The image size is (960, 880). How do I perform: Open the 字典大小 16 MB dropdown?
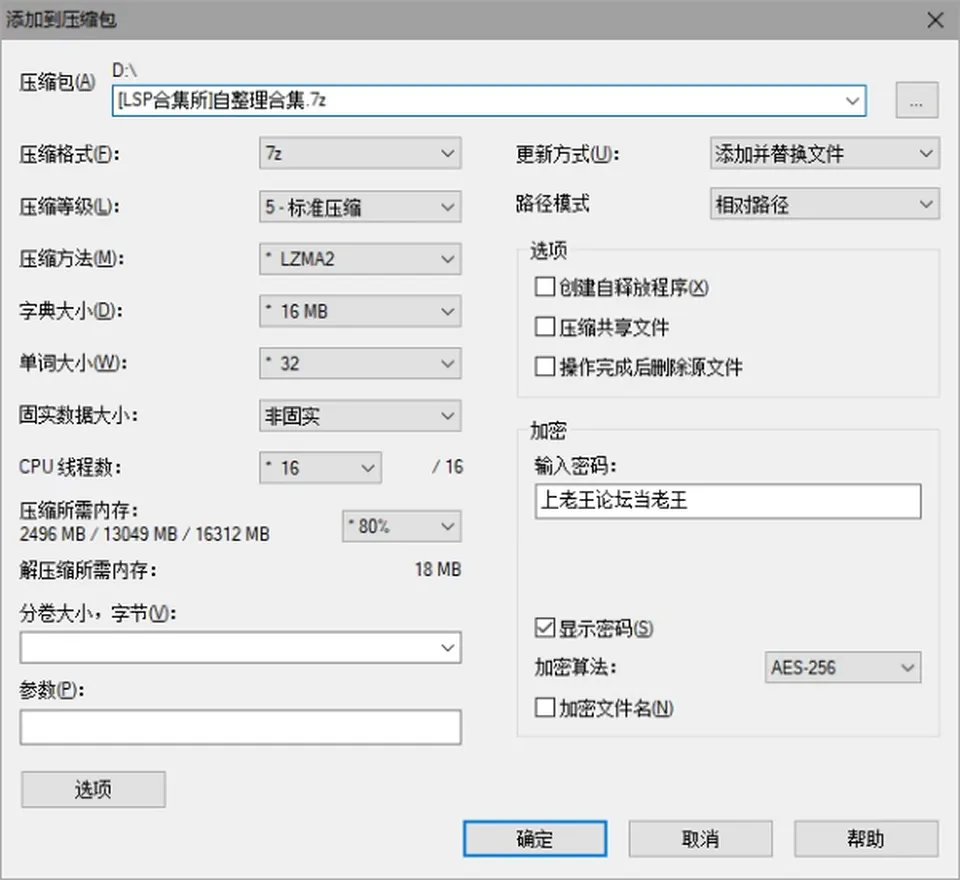click(360, 311)
